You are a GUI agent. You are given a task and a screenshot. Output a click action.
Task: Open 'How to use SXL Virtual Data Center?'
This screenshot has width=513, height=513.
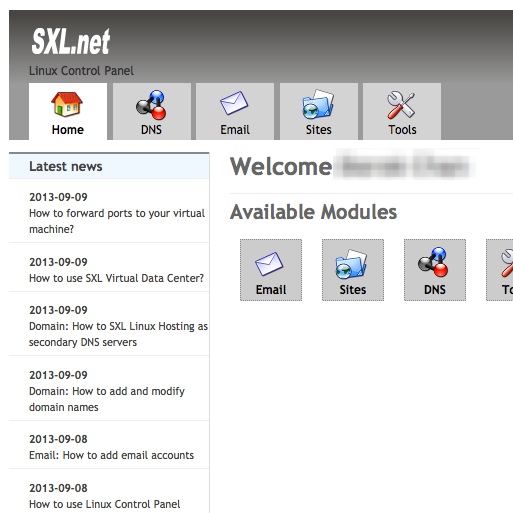[116, 278]
